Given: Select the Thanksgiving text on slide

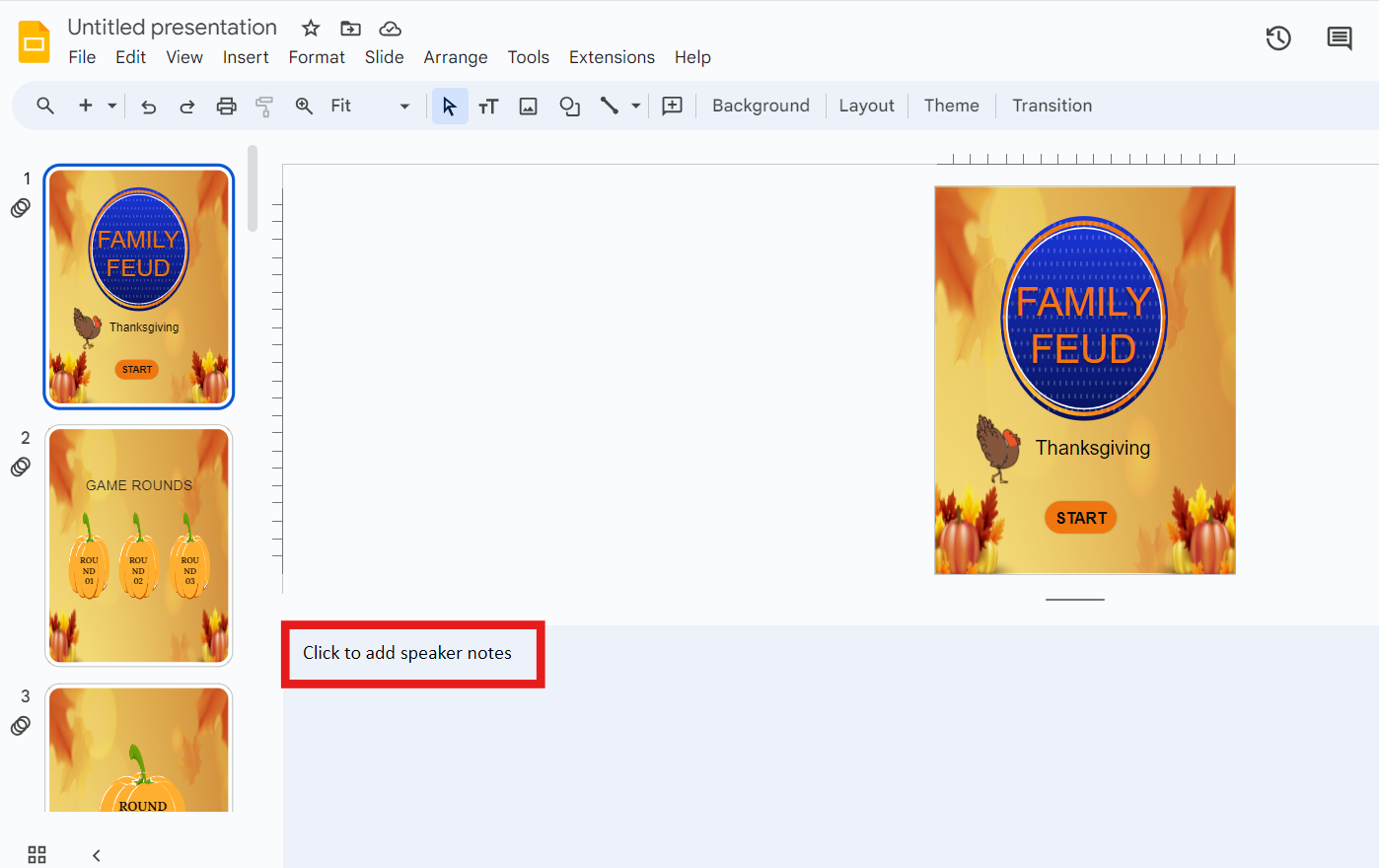Looking at the screenshot, I should (x=1093, y=448).
